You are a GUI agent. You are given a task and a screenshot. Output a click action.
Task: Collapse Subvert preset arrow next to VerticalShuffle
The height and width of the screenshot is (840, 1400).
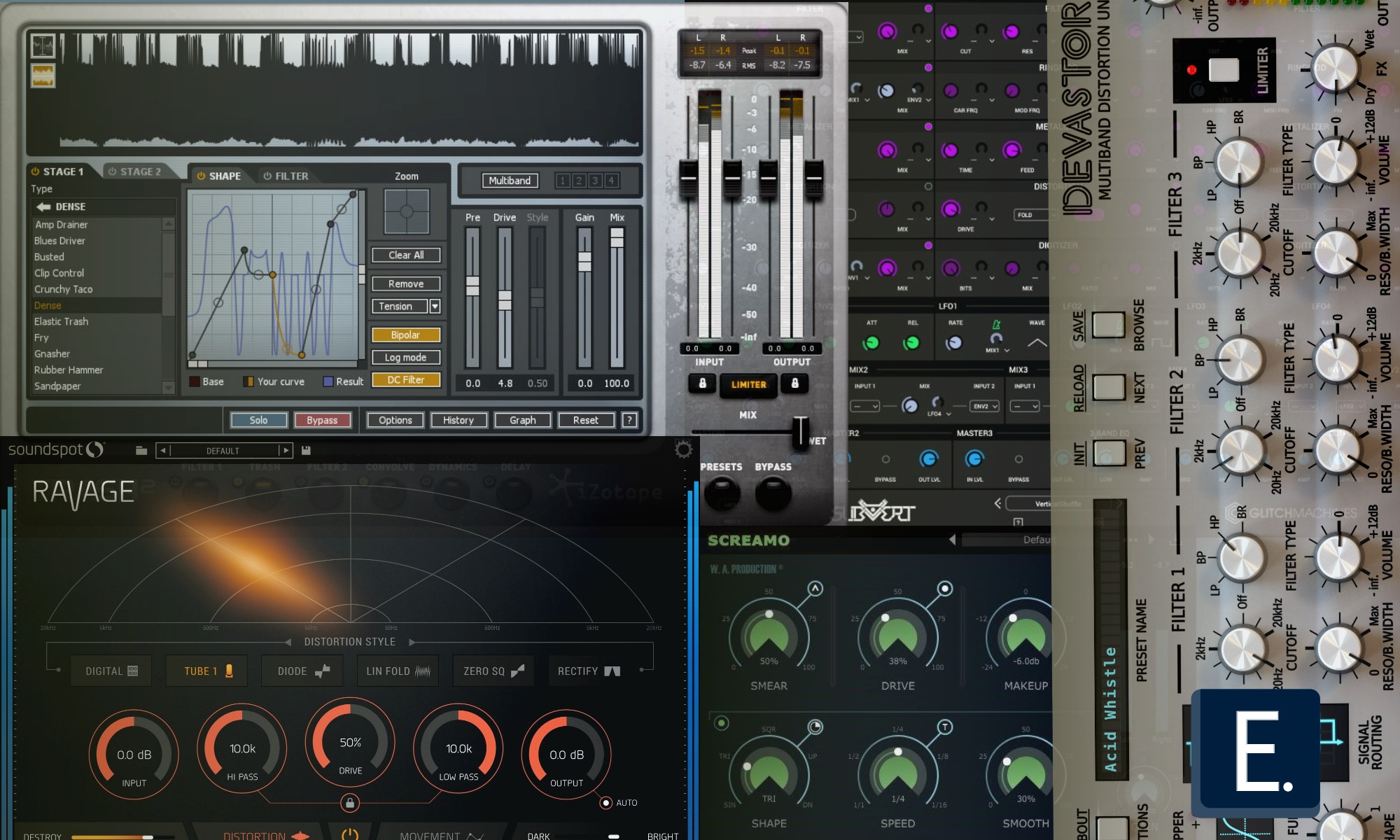[x=997, y=503]
